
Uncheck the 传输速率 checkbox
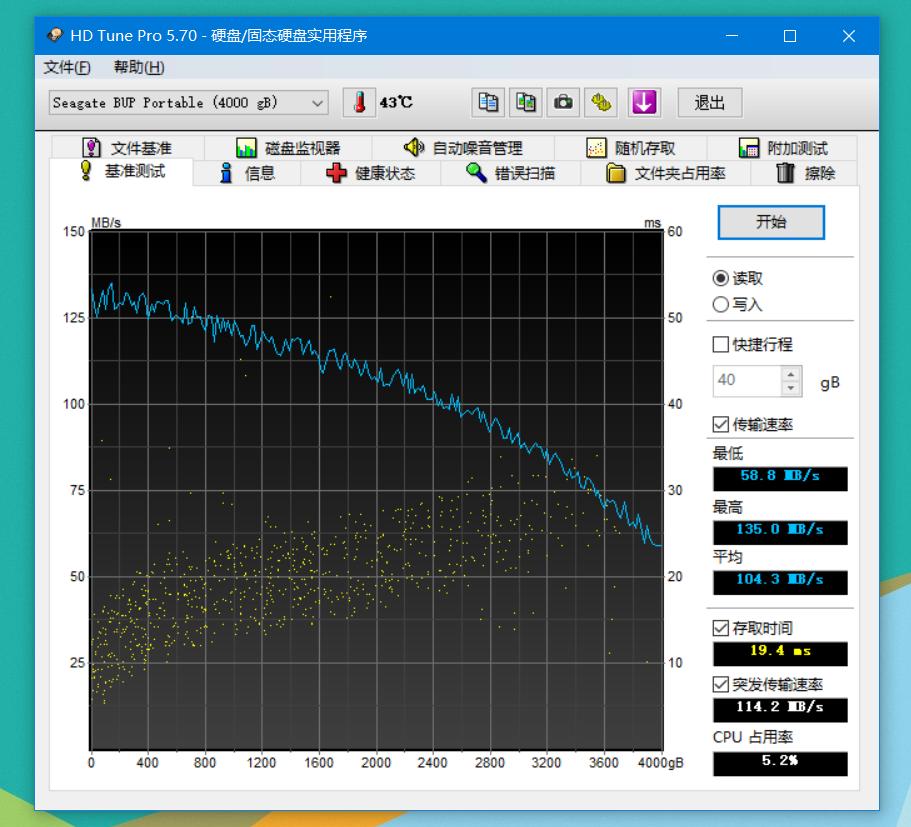pos(720,424)
